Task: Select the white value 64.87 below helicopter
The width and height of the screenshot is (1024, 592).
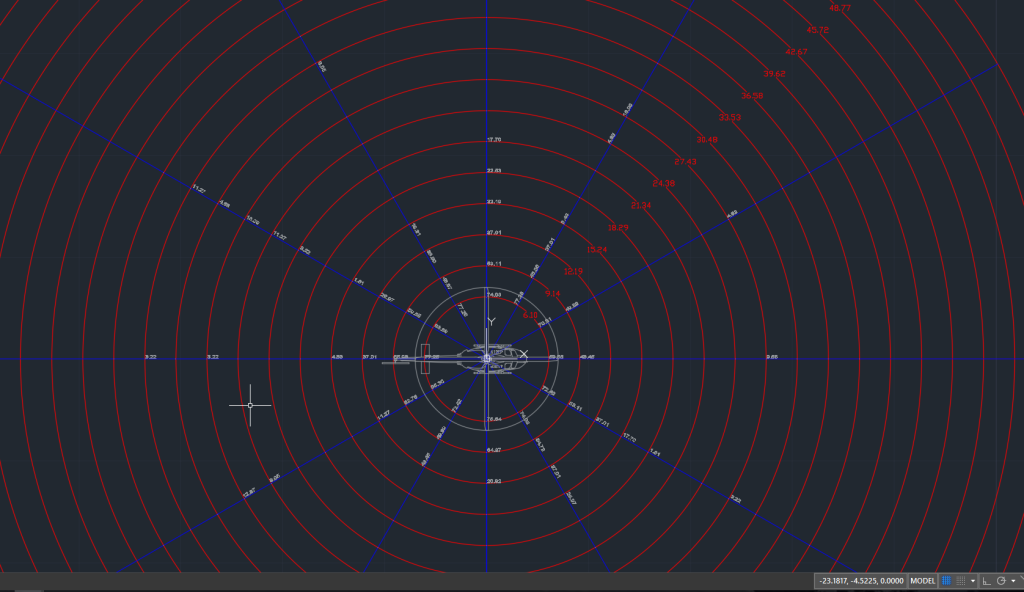Action: pyautogui.click(x=494, y=450)
